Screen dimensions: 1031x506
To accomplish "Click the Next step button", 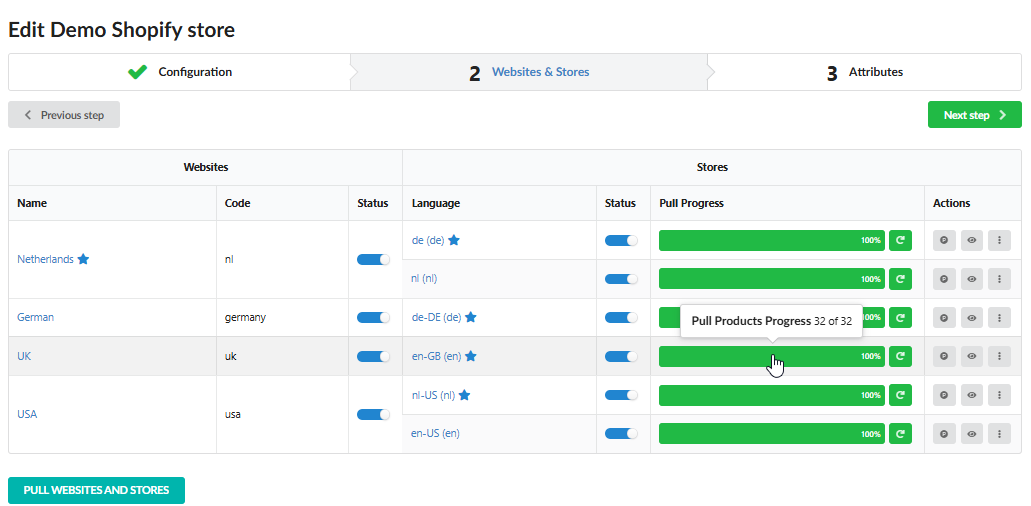I will click(974, 115).
